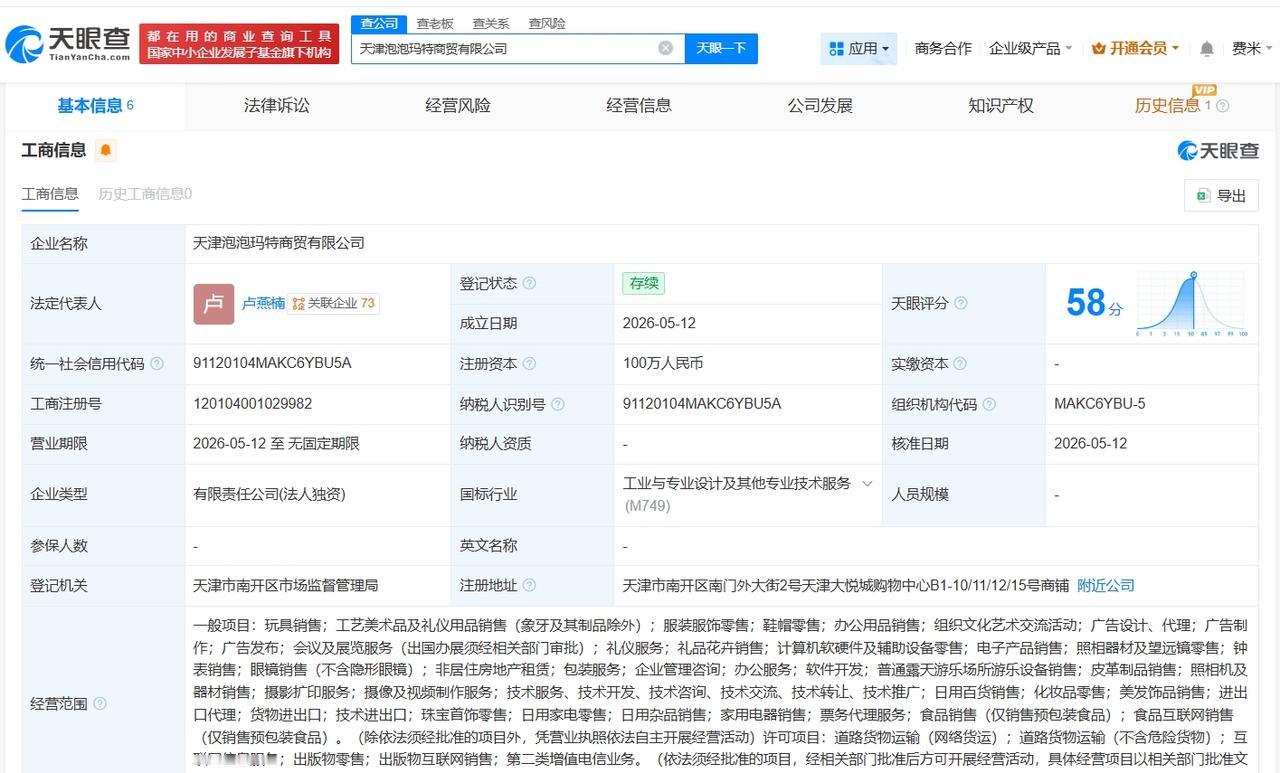
Task: Open the 费米 user menu
Action: (1252, 48)
